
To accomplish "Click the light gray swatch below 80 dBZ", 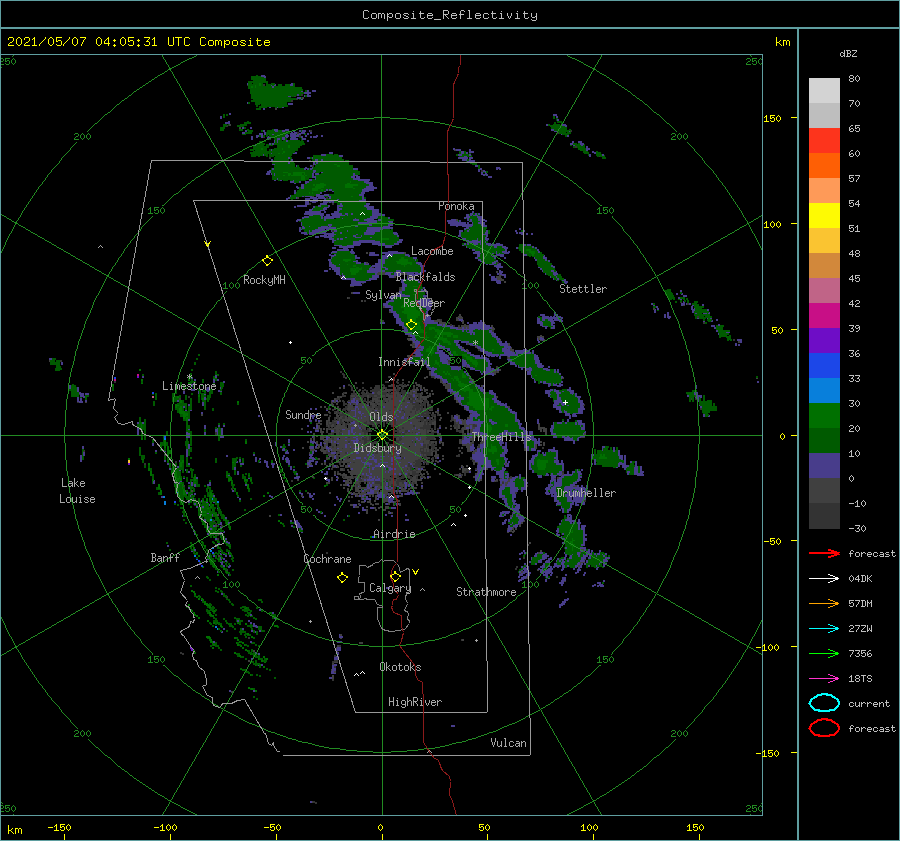I will tap(824, 91).
